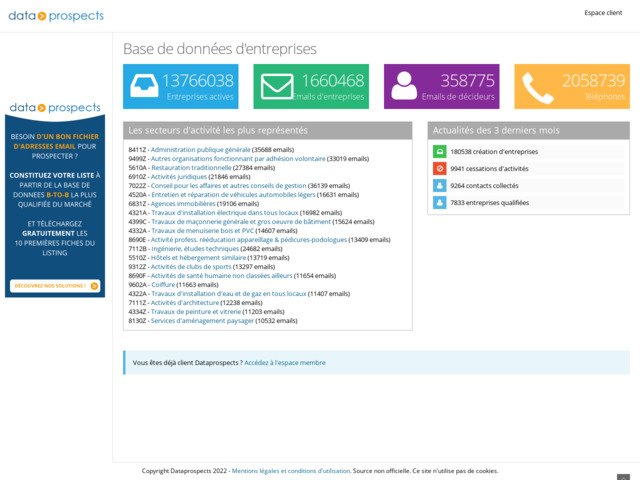Screen dimensions: 640x480
Task: Click Accédez à l'espace membre link
Action: (285, 362)
